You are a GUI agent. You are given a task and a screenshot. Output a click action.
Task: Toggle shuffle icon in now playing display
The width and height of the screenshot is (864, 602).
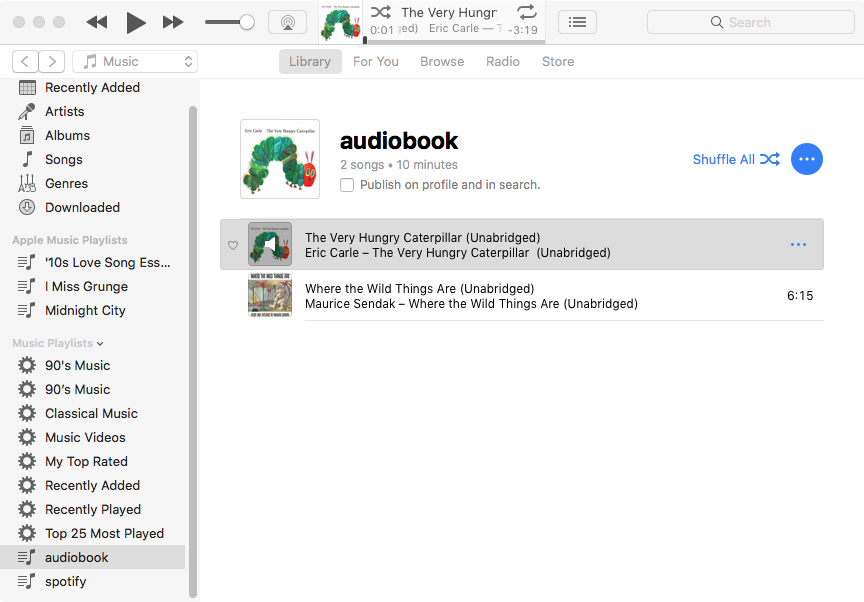tap(381, 12)
